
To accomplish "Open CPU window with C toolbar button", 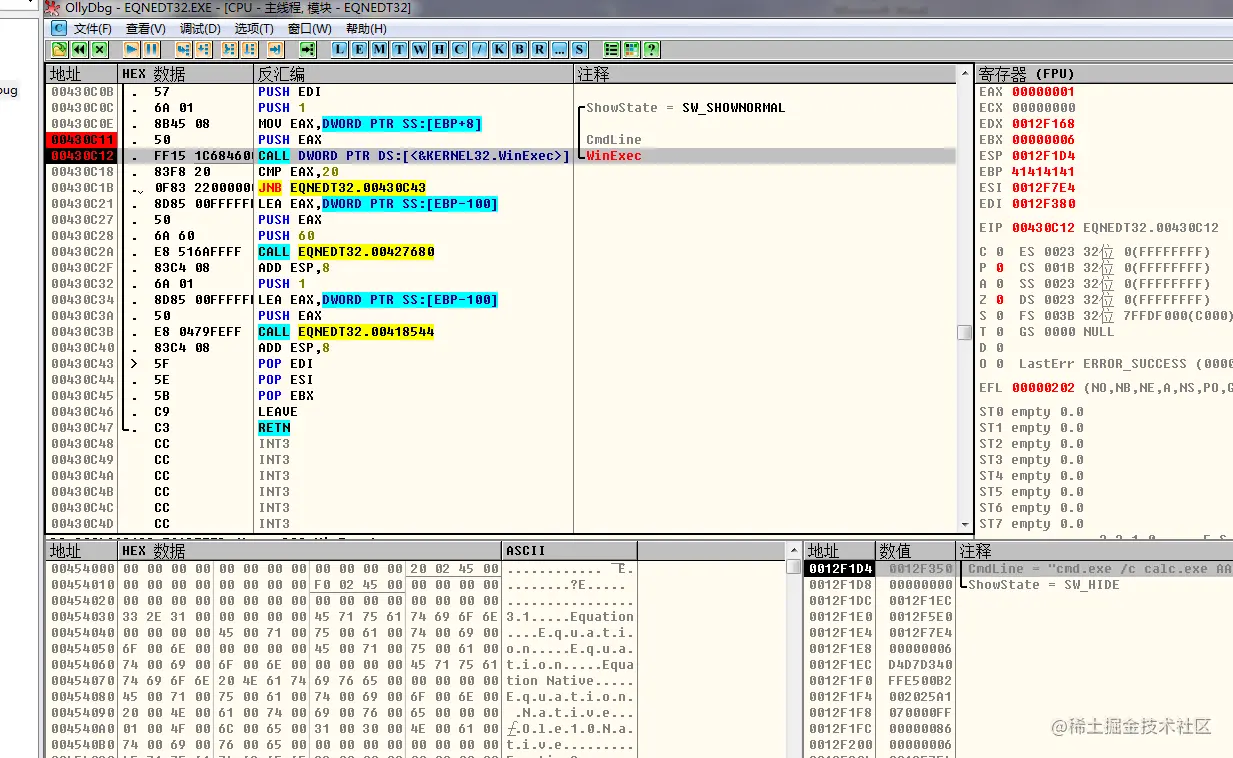I will (459, 49).
